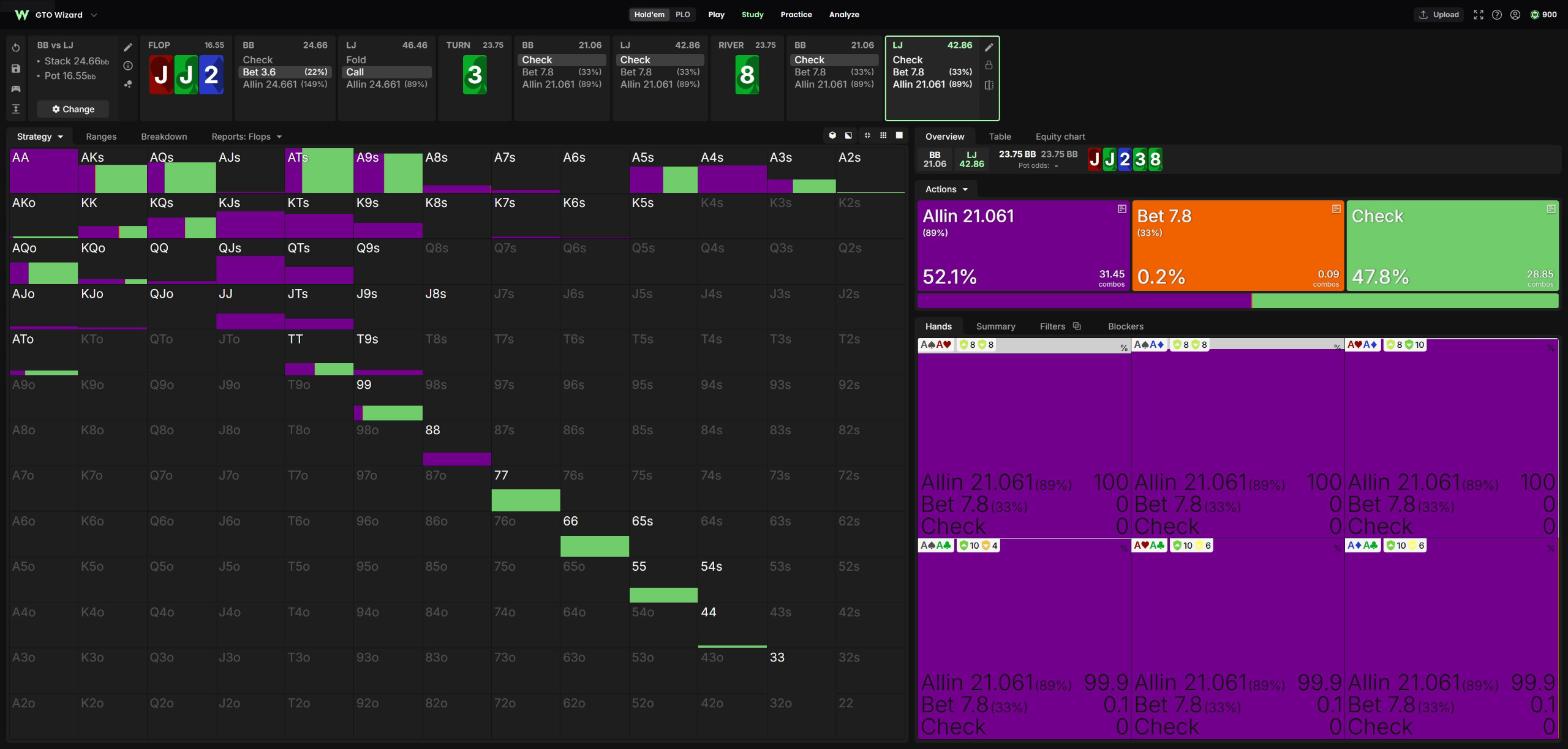The width and height of the screenshot is (1568, 749).
Task: Open the GTO Wizard dropdown chevron
Action: point(94,15)
